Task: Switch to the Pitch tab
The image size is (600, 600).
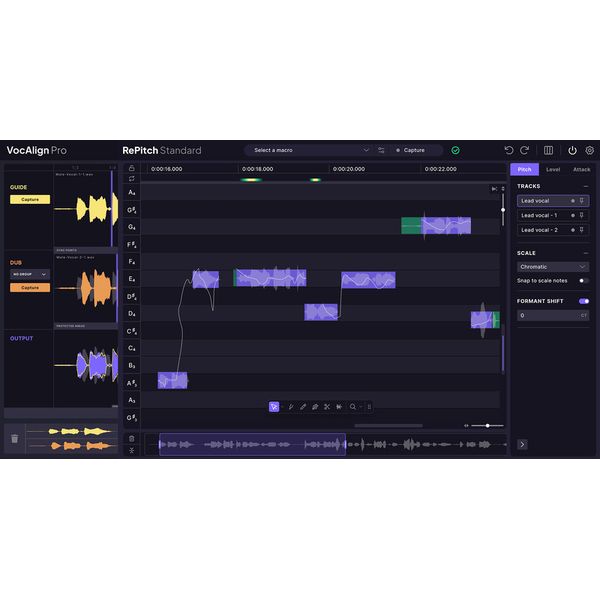Action: coord(524,169)
